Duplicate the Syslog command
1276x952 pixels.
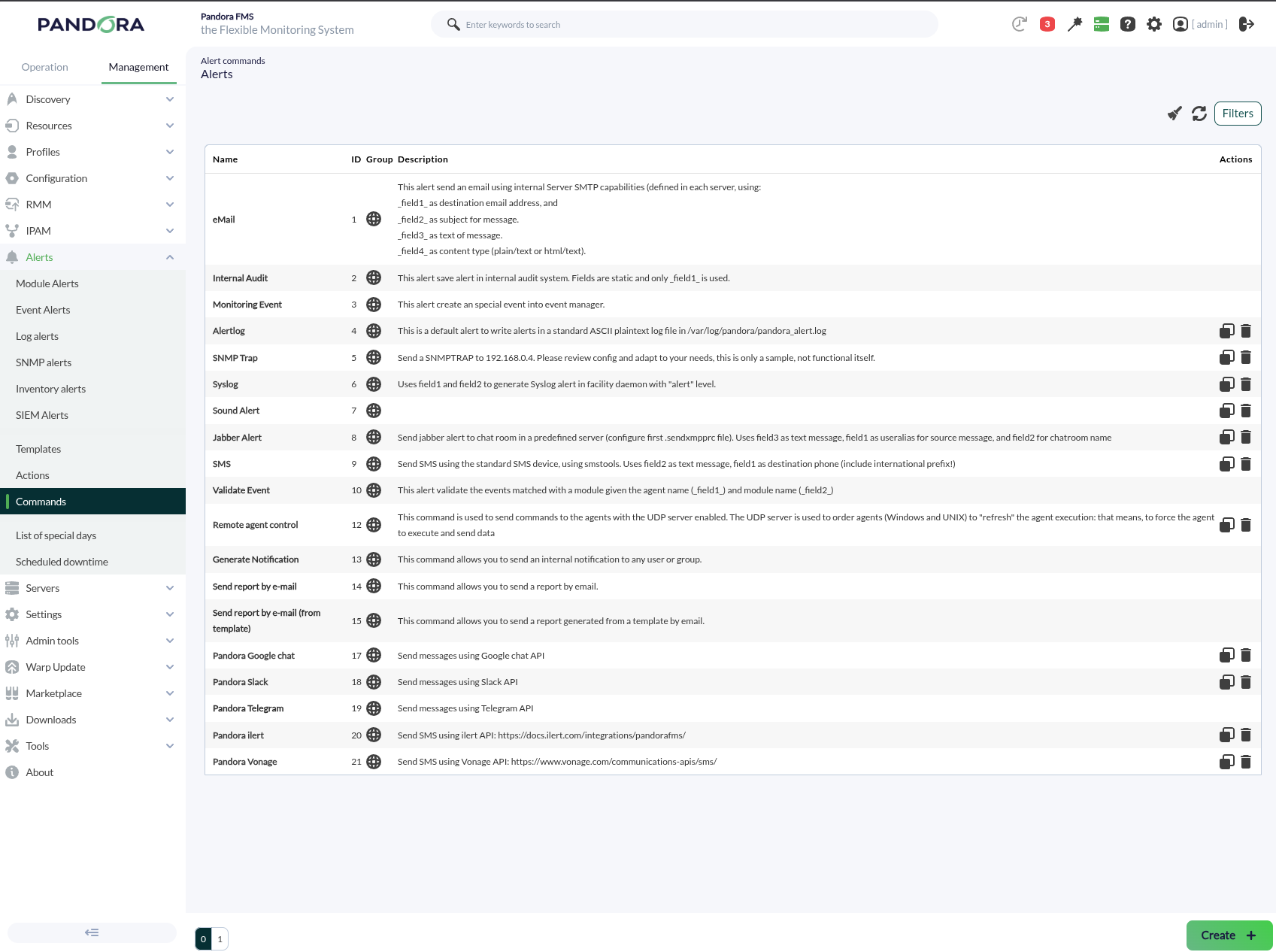click(1227, 384)
